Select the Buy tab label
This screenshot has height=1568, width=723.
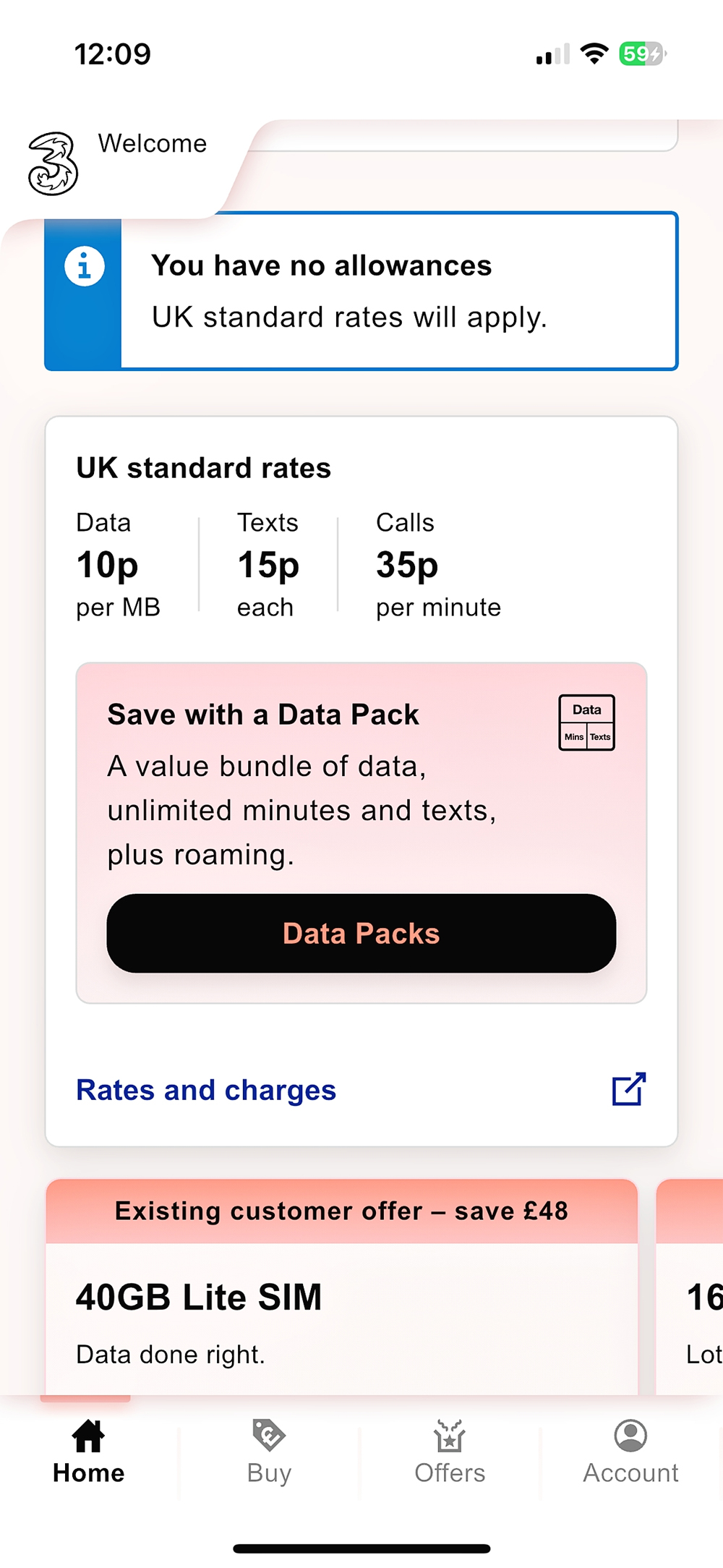coord(269,1473)
